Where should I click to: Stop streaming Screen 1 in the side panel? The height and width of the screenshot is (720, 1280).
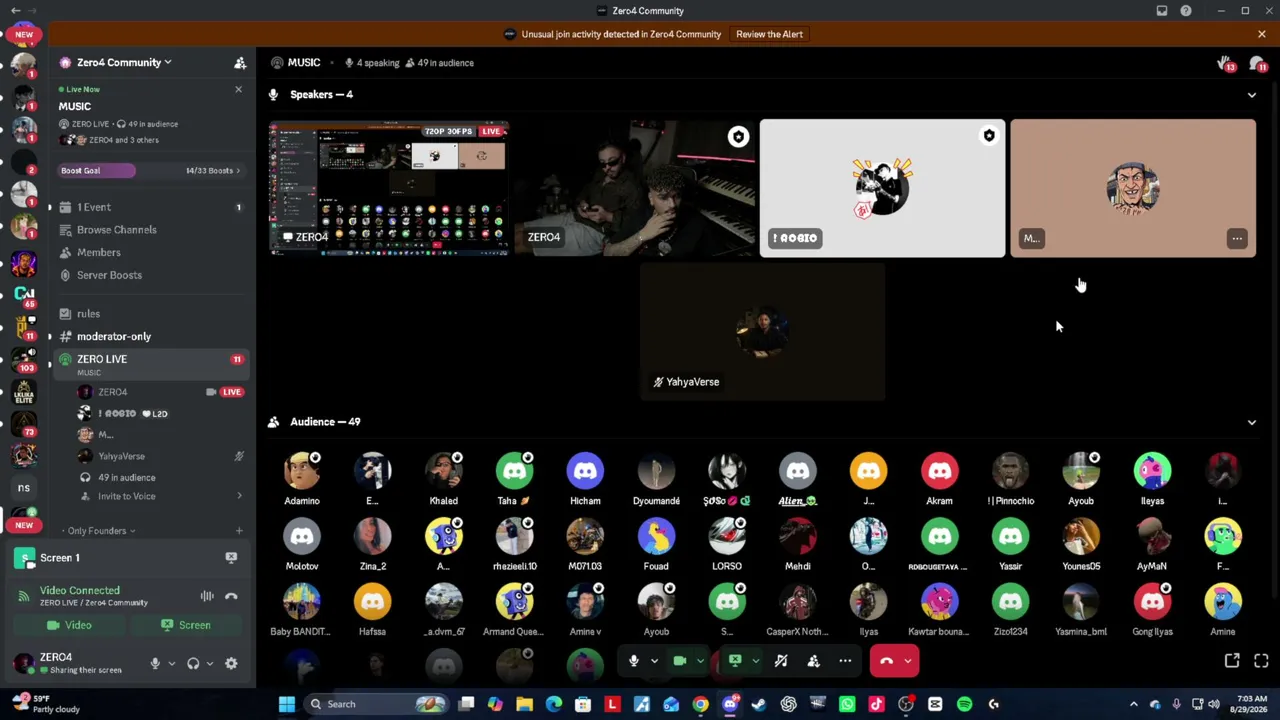point(231,558)
